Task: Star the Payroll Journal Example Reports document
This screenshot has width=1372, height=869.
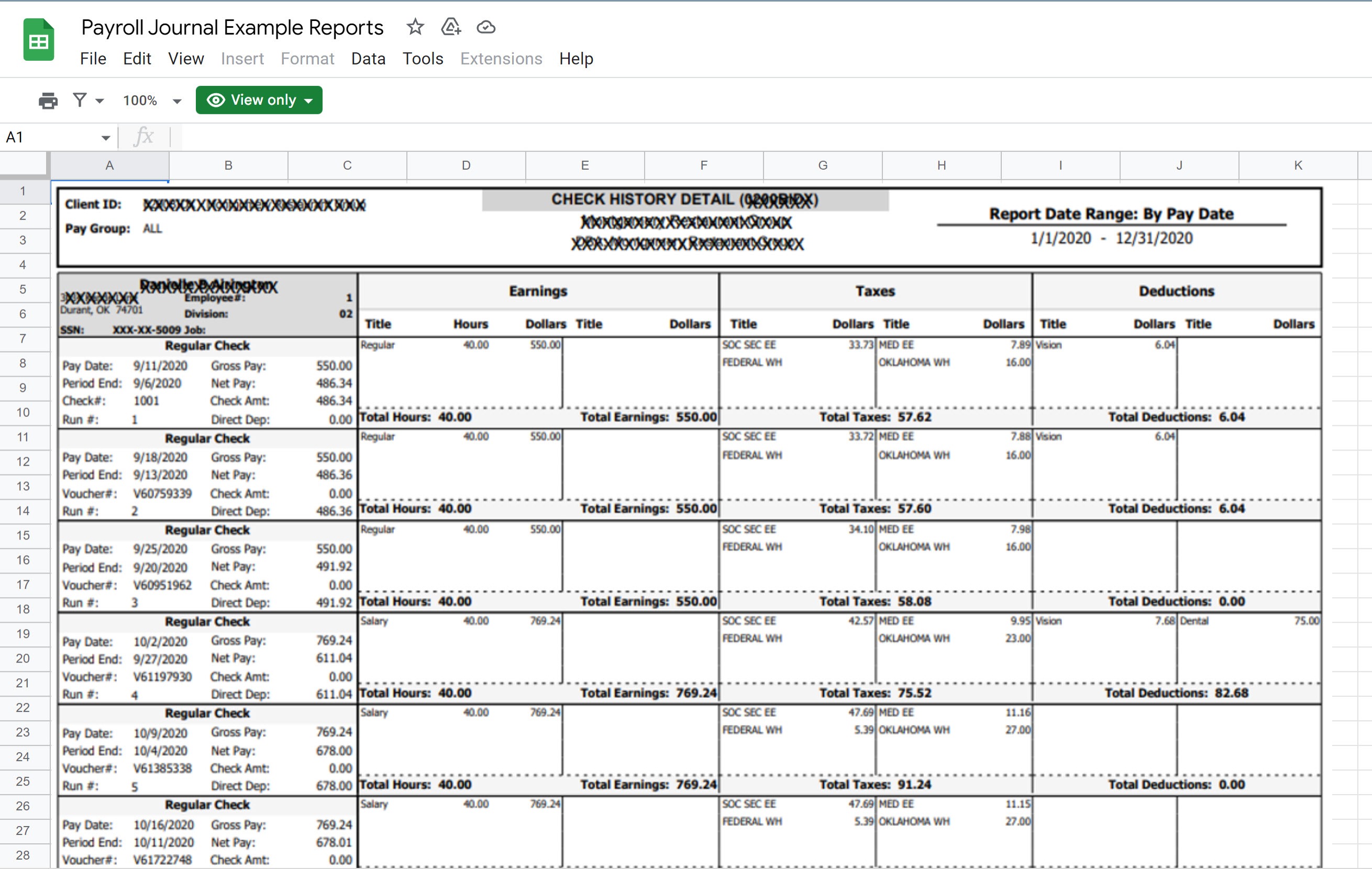Action: tap(415, 27)
